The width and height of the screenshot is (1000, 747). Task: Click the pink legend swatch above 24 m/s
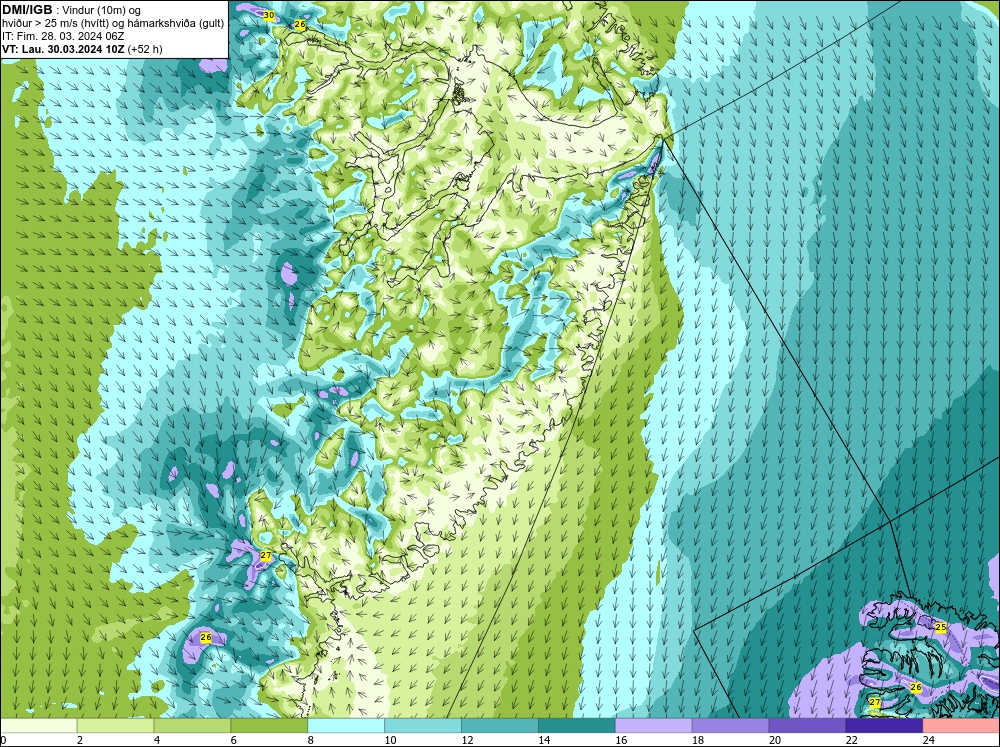pos(961,726)
